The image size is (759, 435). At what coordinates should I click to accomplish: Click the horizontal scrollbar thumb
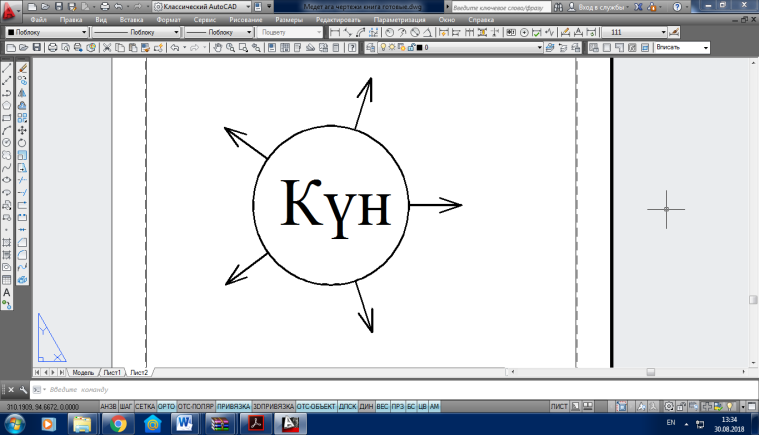(x=651, y=372)
